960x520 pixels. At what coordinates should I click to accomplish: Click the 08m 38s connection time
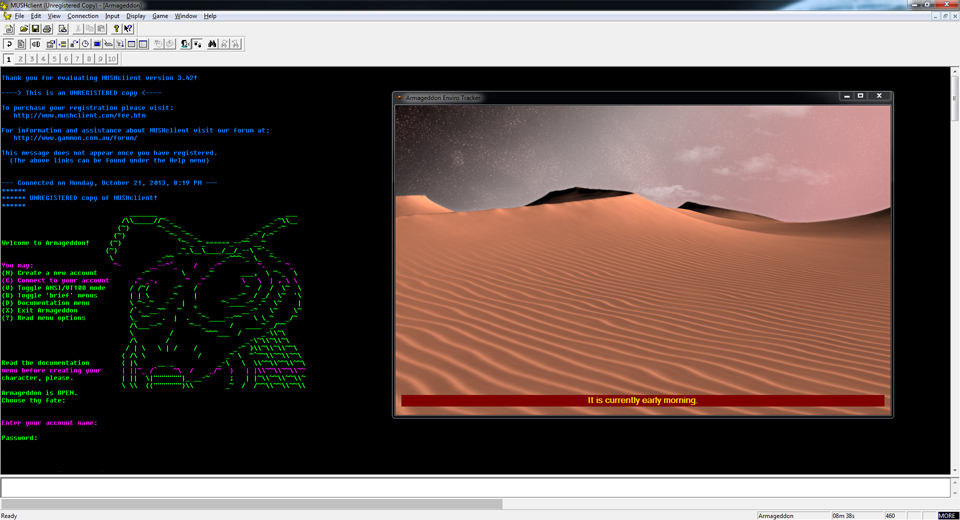[x=843, y=516]
